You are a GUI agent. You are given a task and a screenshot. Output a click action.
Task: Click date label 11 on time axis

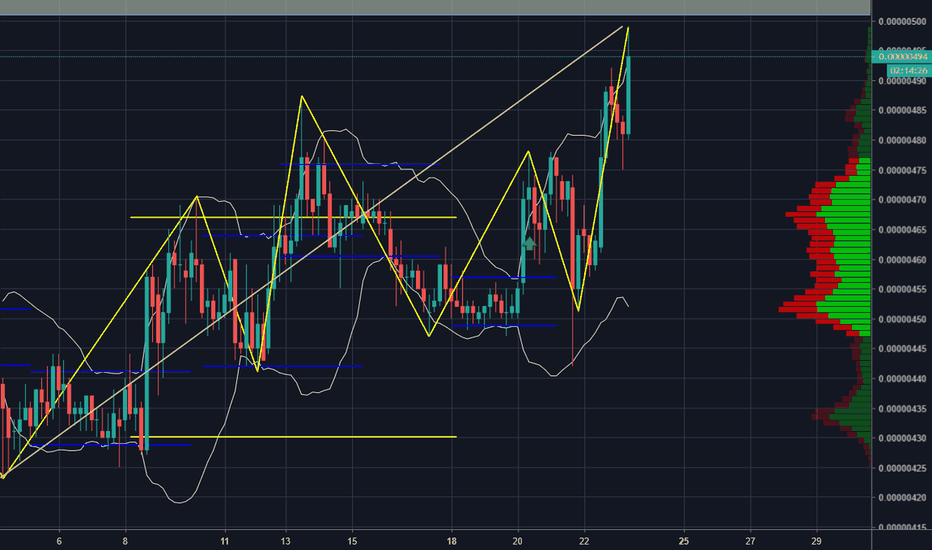tap(224, 541)
